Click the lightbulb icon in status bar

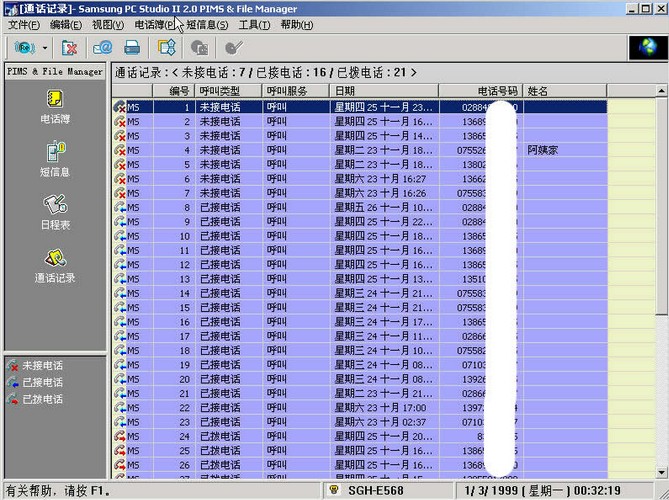pos(334,490)
